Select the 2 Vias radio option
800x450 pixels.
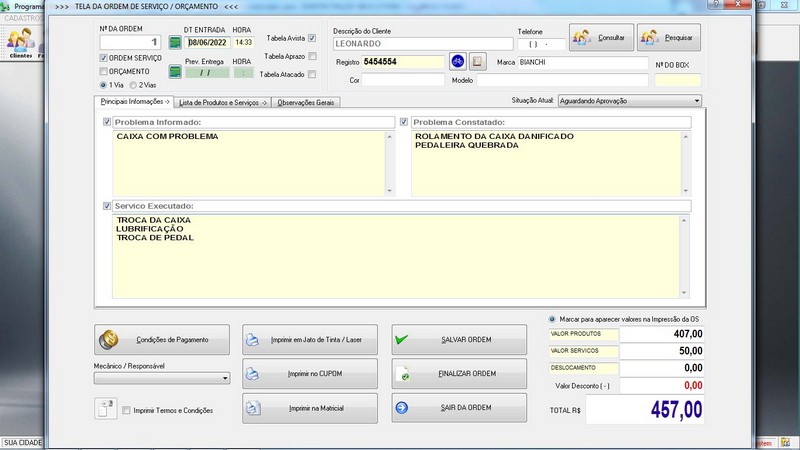click(x=133, y=85)
